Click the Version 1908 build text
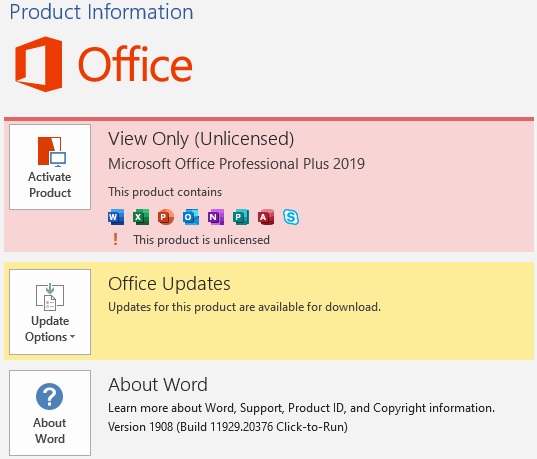The width and height of the screenshot is (537, 459). [228, 427]
